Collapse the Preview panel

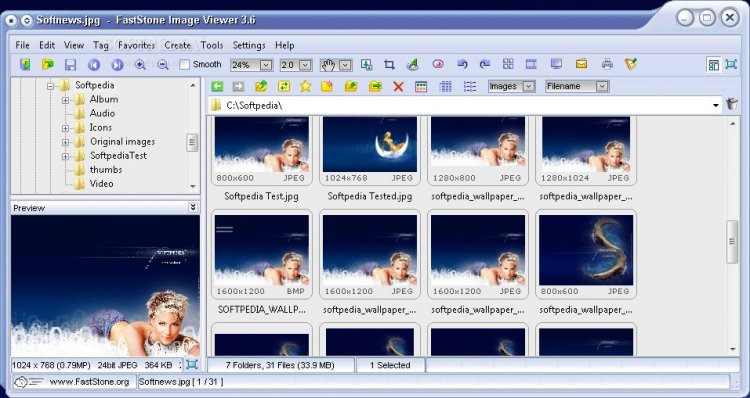tap(193, 207)
